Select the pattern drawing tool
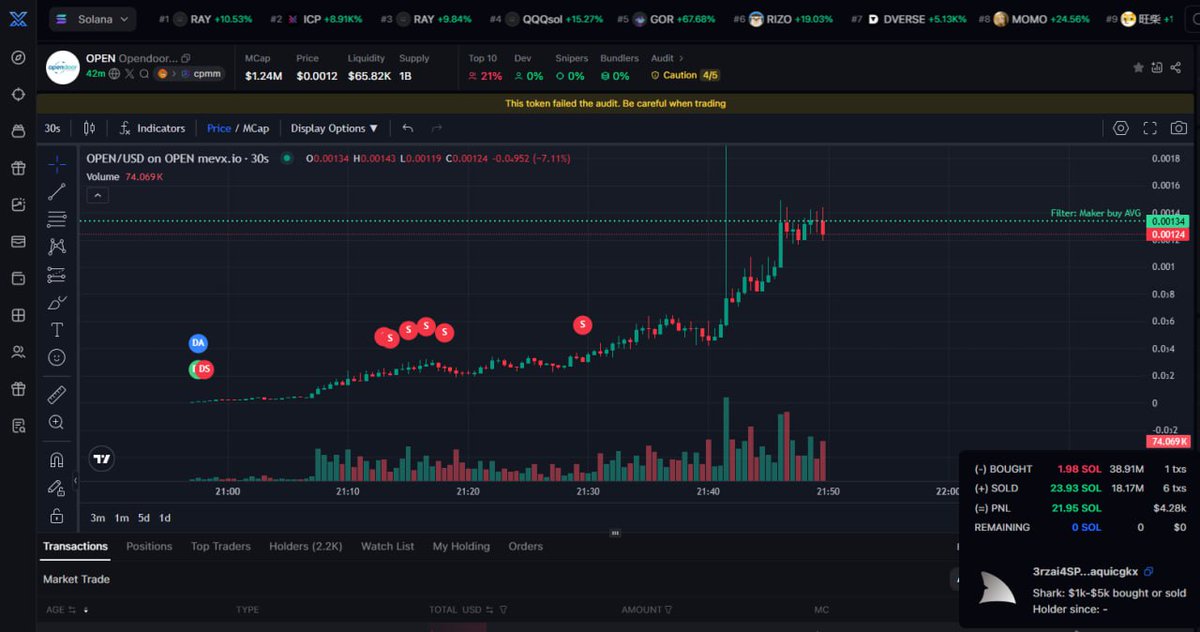 pos(57,246)
